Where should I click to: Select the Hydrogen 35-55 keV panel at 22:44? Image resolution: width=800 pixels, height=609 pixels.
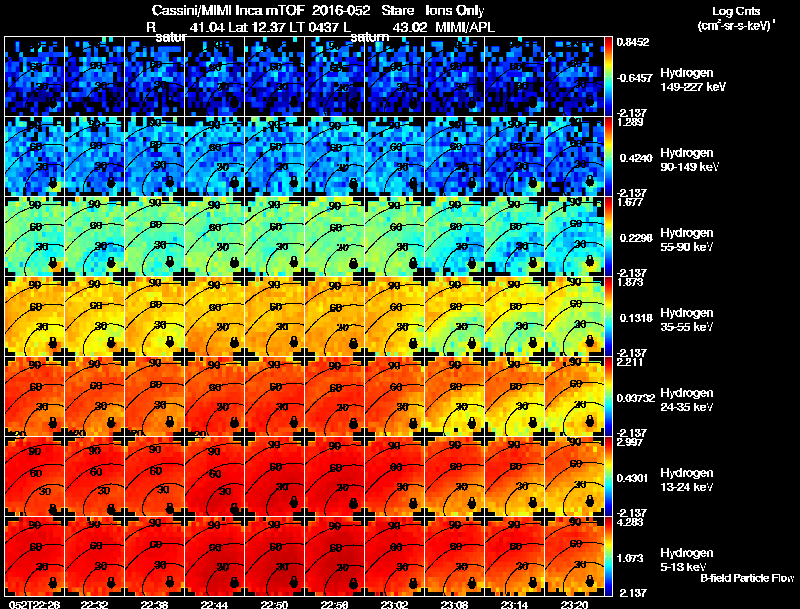coord(214,317)
